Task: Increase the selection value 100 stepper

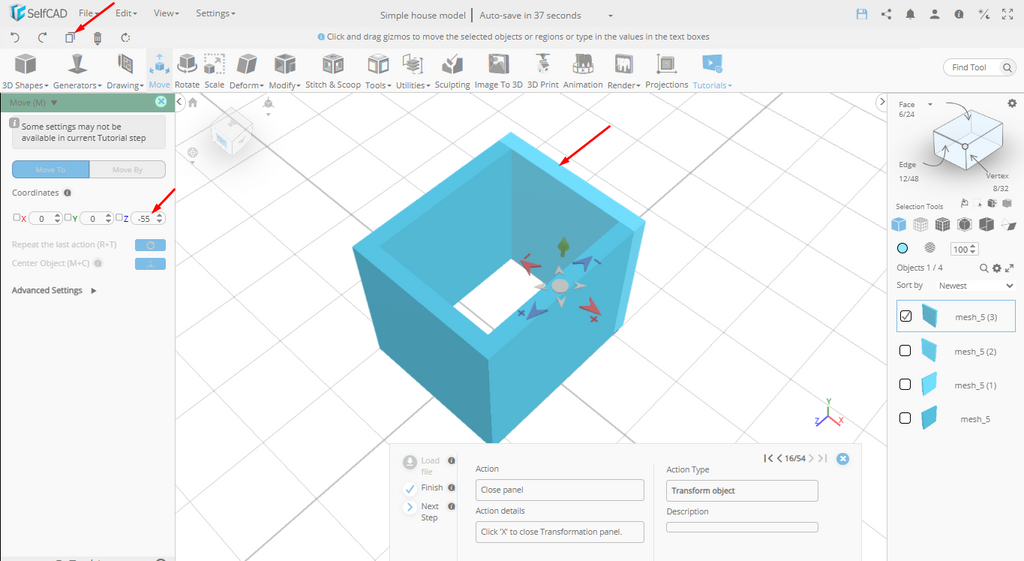Action: [x=973, y=246]
